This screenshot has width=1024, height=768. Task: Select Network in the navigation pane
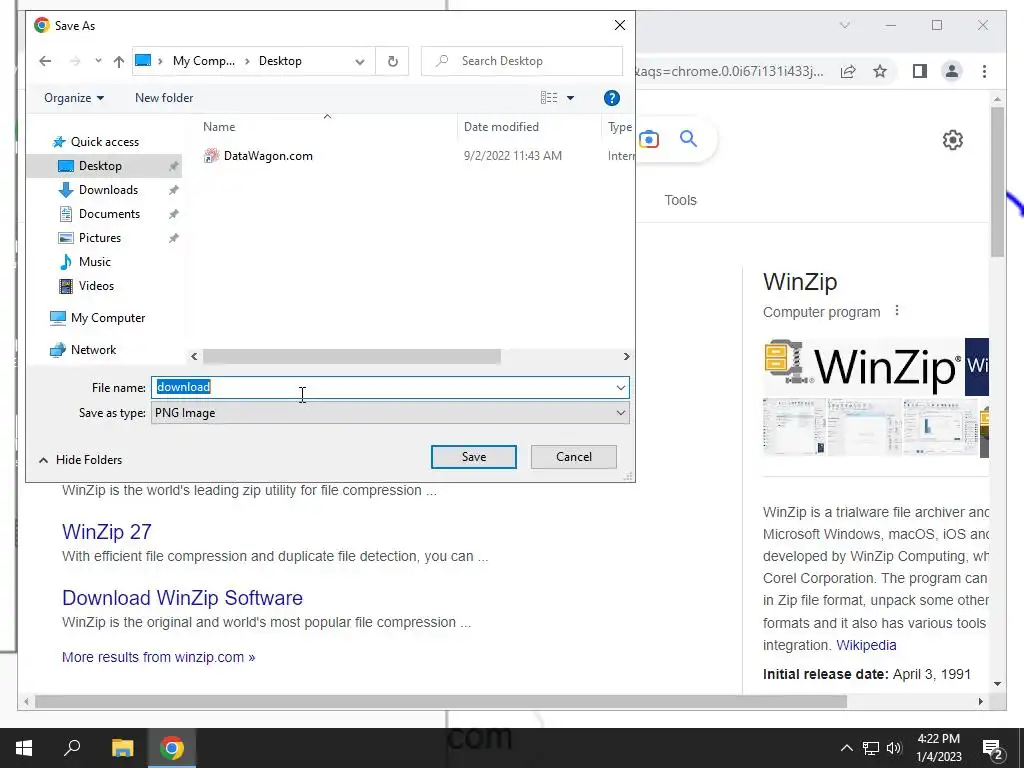[x=93, y=350]
